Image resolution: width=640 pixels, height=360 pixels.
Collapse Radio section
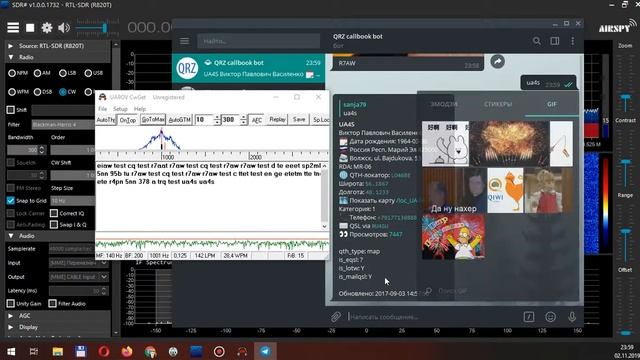11,57
